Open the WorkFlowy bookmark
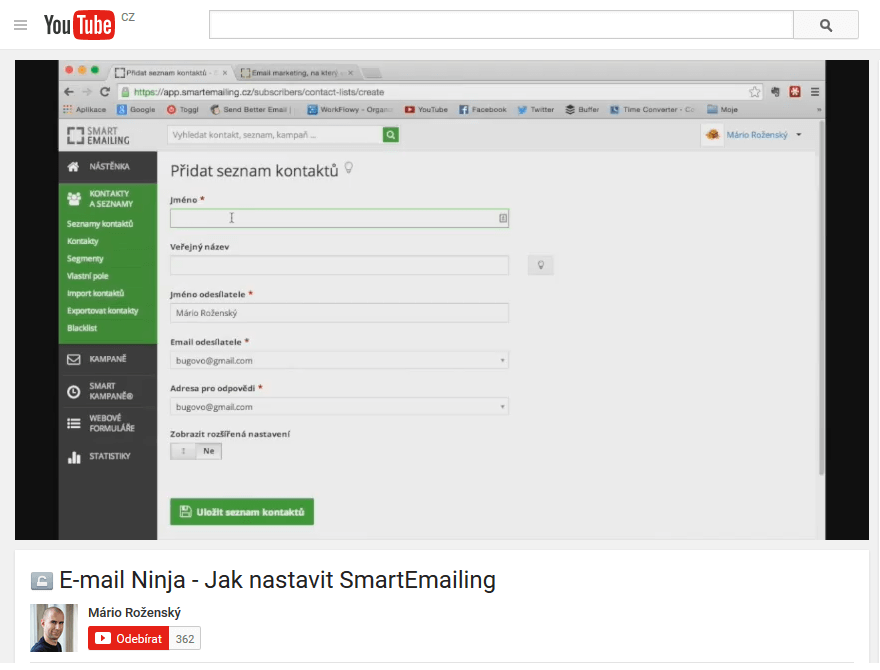The height and width of the screenshot is (670, 880). coord(350,109)
